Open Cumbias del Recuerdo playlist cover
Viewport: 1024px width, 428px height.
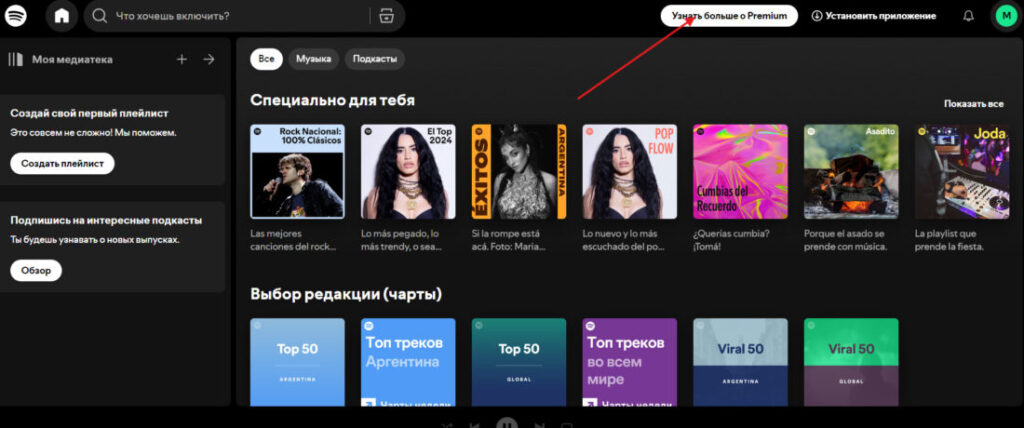[740, 171]
